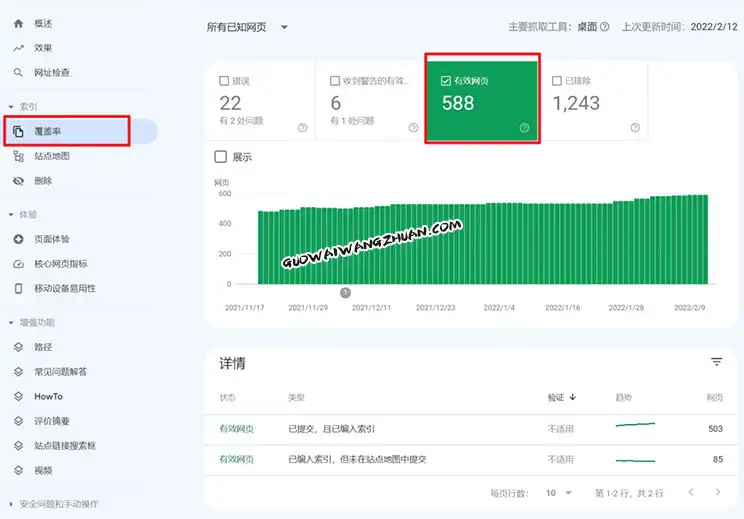Click the 类型 column header
Viewport: 744px width, 519px height.
[296, 398]
